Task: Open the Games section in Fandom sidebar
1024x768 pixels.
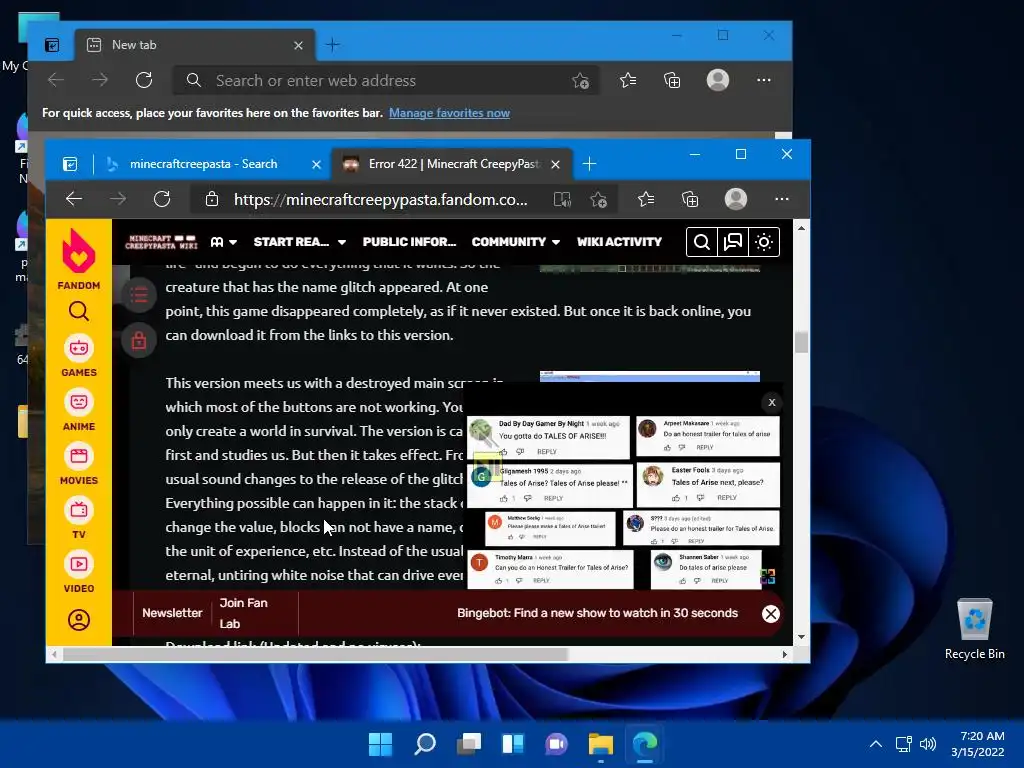Action: [x=79, y=356]
